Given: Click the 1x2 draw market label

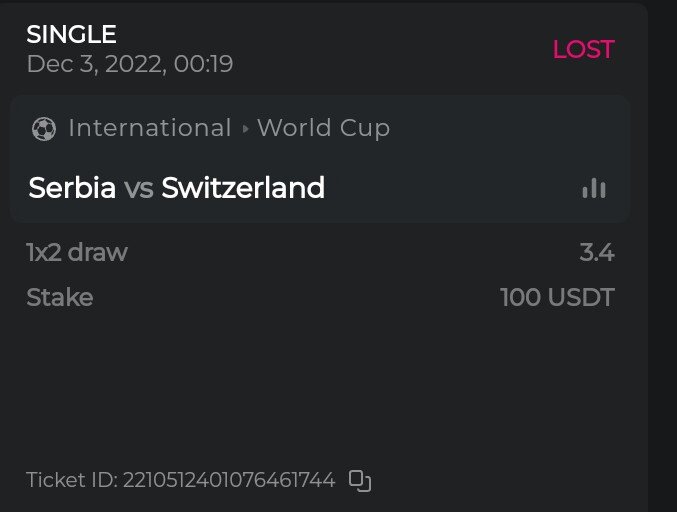Looking at the screenshot, I should [x=77, y=253].
